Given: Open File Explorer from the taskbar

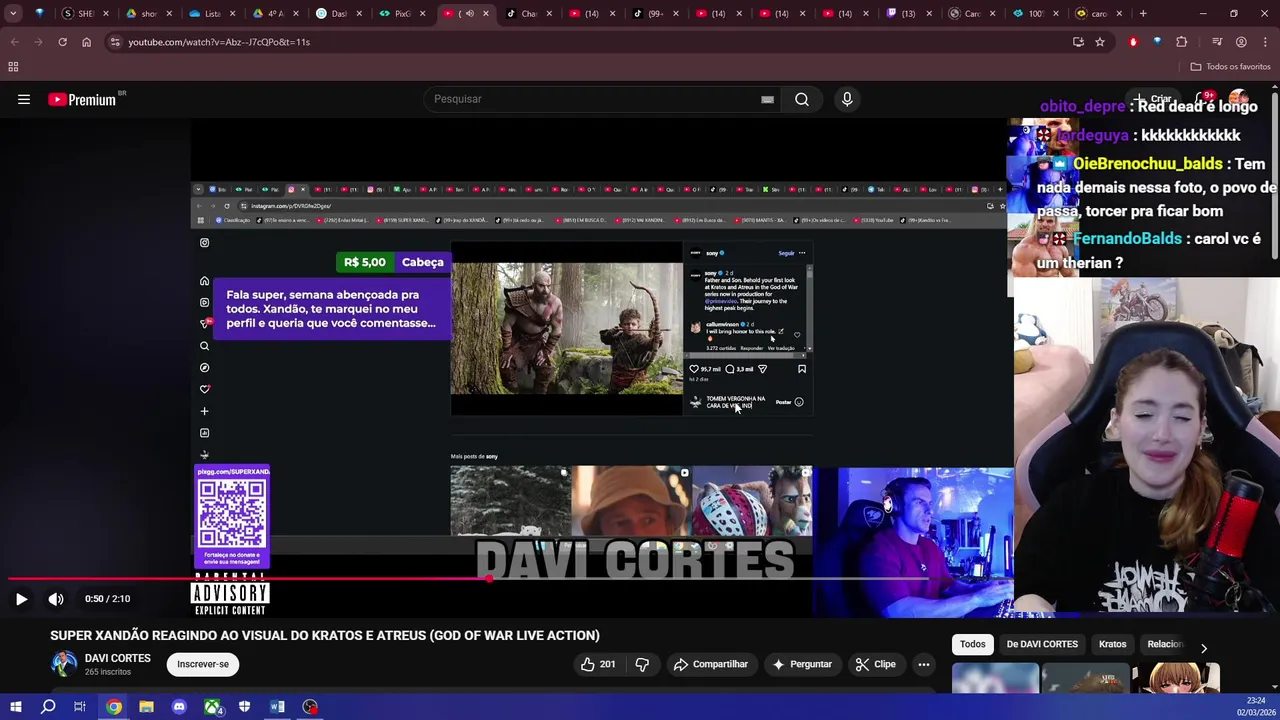Looking at the screenshot, I should (x=146, y=707).
